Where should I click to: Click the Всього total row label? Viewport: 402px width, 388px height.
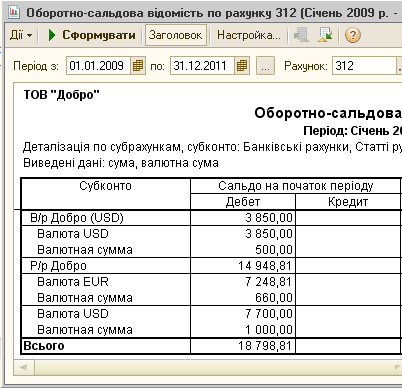(x=44, y=346)
